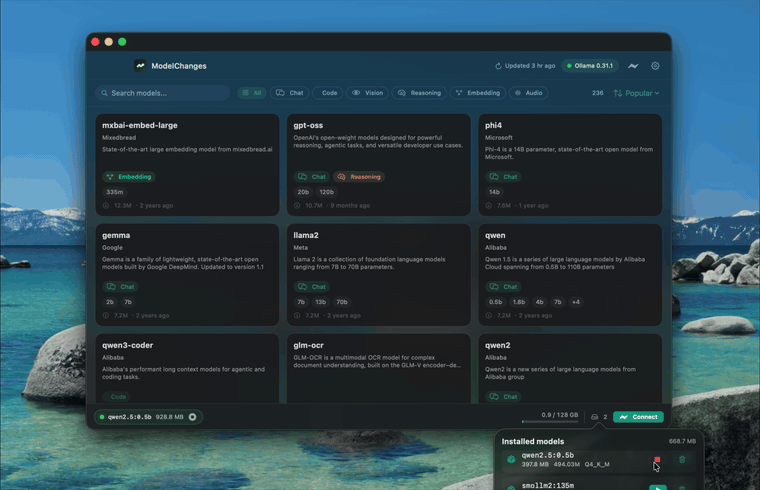Click the Installed models heading
The height and width of the screenshot is (490, 760).
click(533, 442)
